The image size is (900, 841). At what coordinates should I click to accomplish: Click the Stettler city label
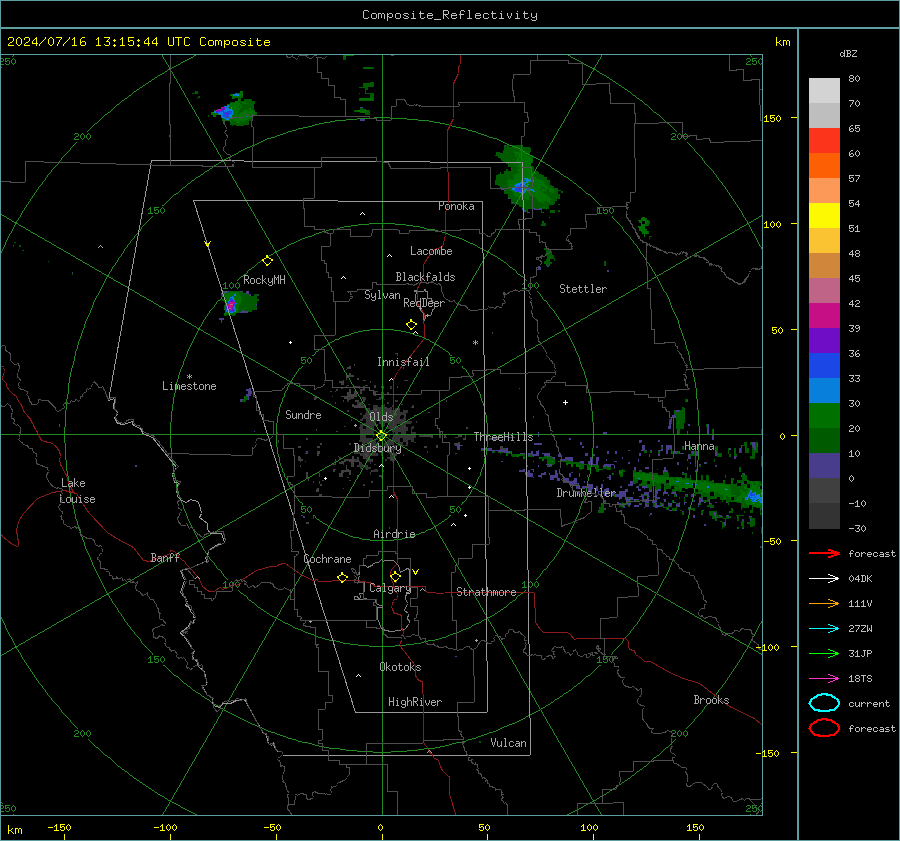pos(583,289)
